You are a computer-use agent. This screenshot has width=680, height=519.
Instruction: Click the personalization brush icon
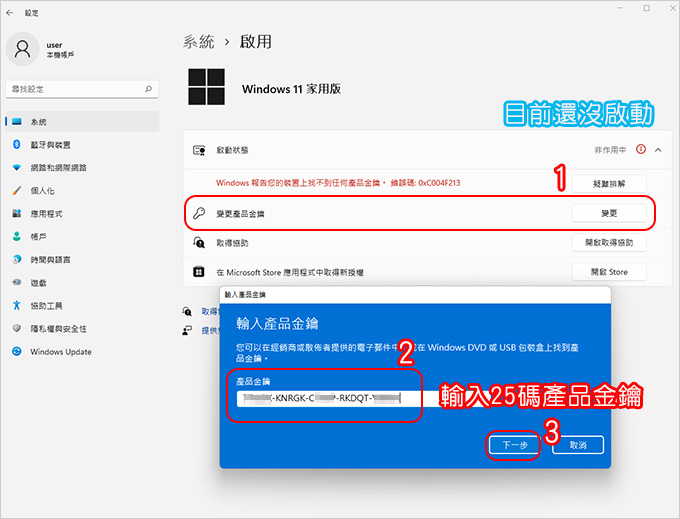(17, 190)
